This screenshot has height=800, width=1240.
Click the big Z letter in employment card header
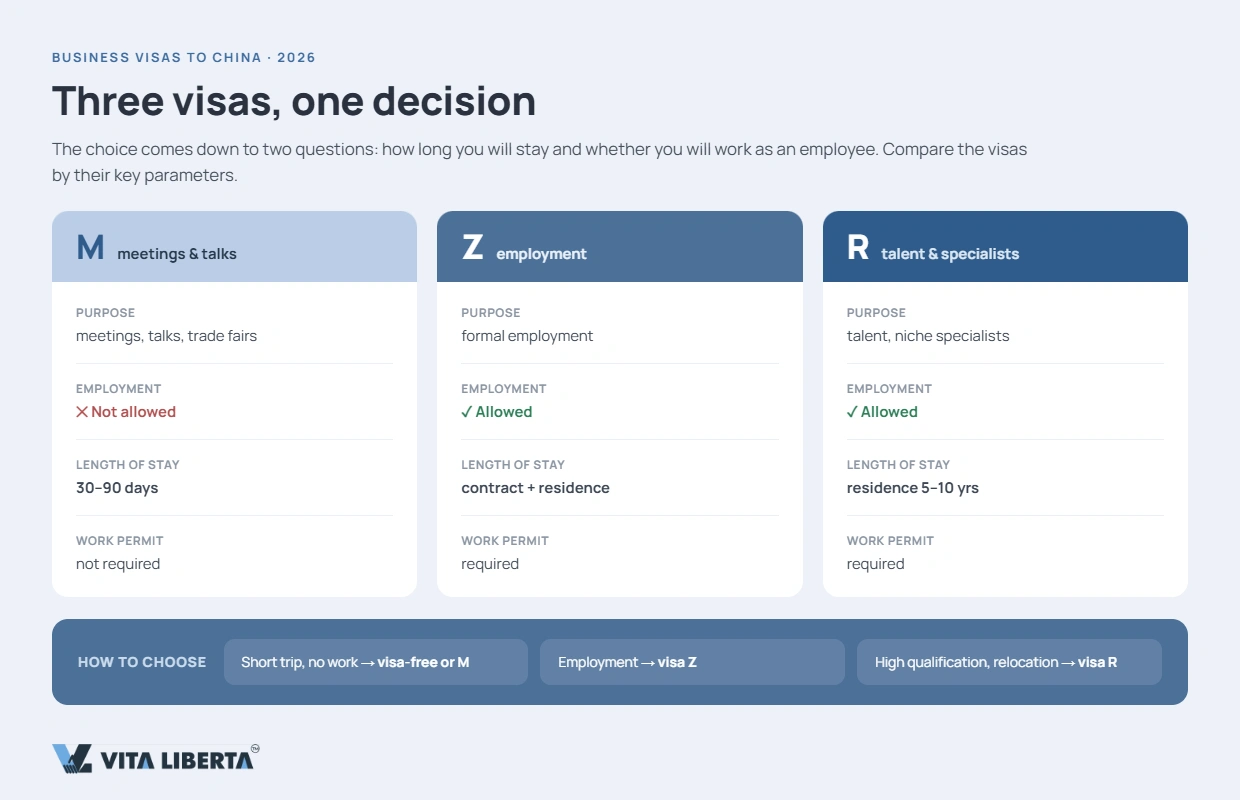[x=472, y=248]
